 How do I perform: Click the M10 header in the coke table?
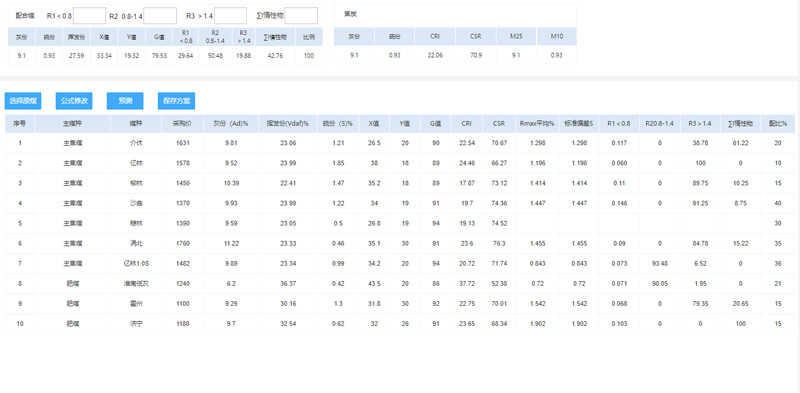[x=557, y=37]
